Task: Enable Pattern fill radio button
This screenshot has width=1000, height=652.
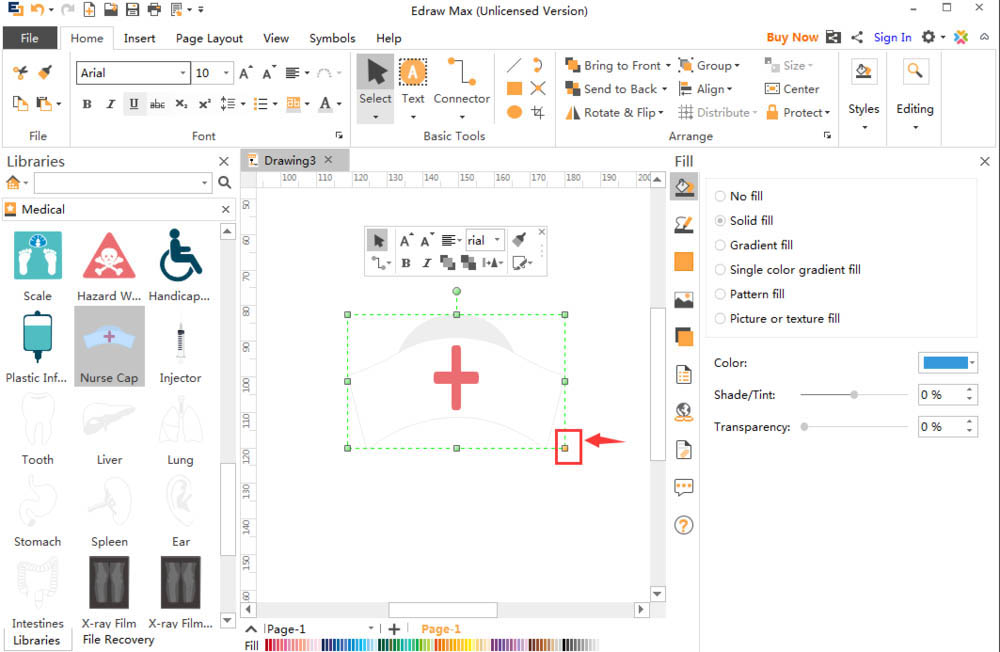Action: coord(720,295)
